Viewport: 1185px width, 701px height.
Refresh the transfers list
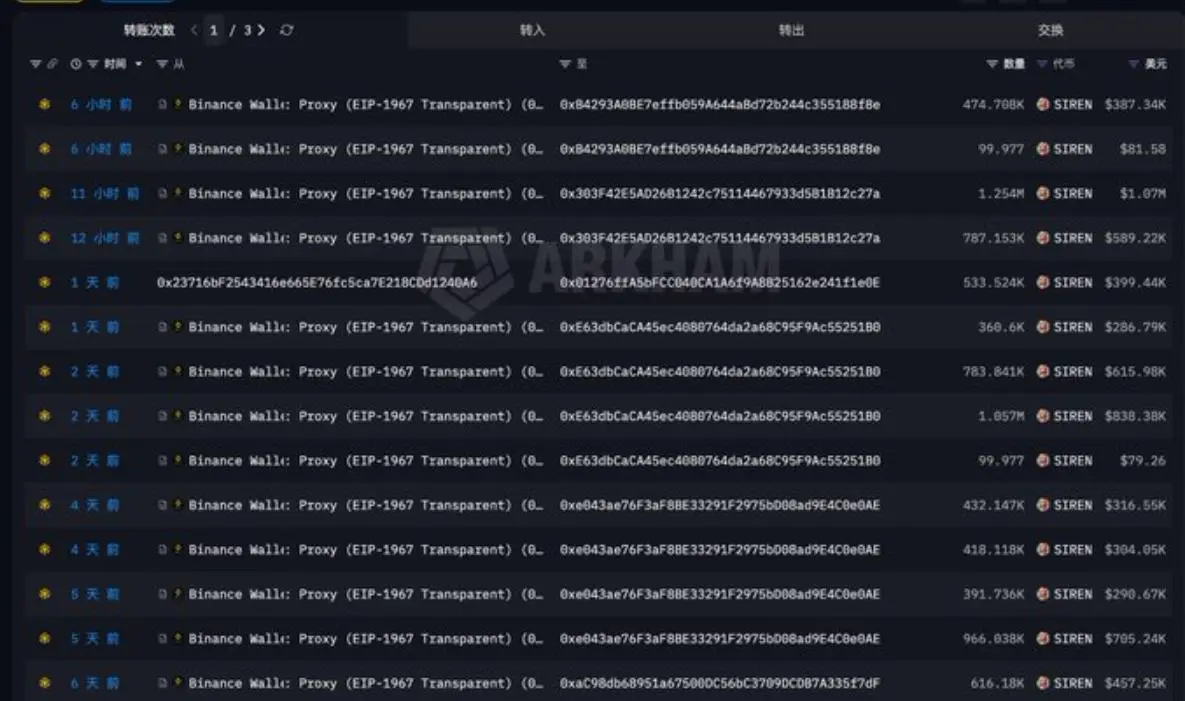[x=286, y=30]
